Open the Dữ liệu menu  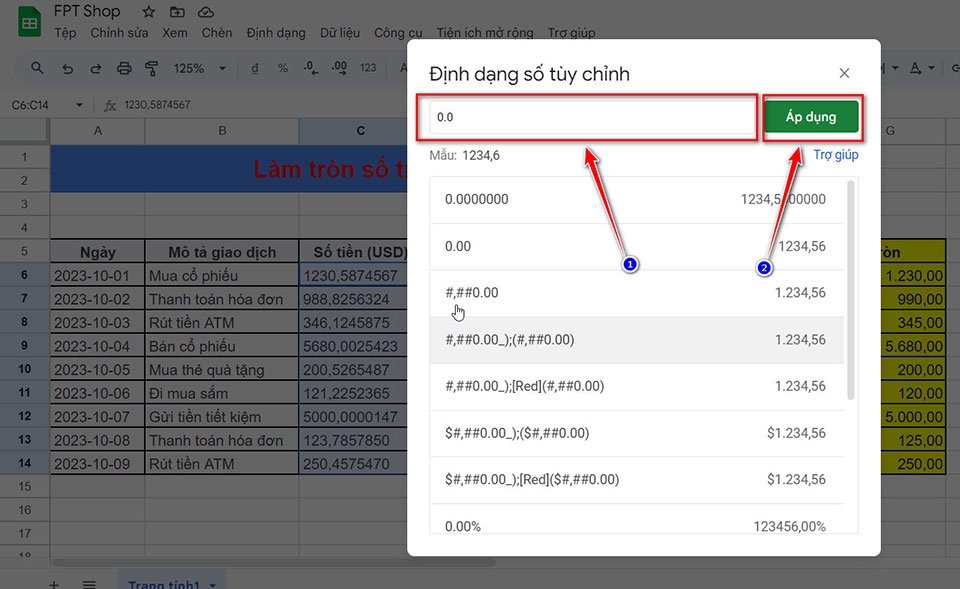(340, 32)
